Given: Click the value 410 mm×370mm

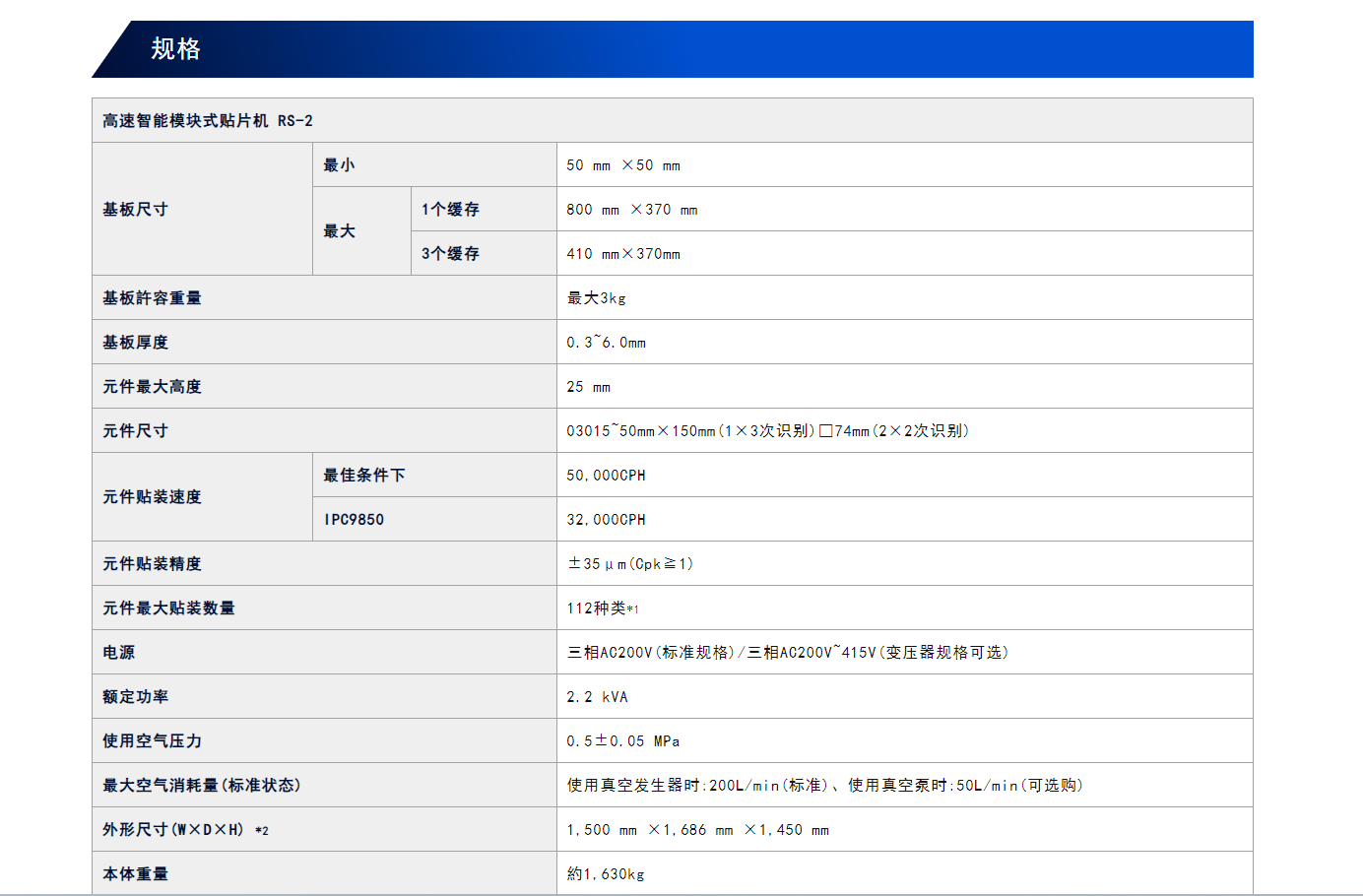Looking at the screenshot, I should coord(623,254).
